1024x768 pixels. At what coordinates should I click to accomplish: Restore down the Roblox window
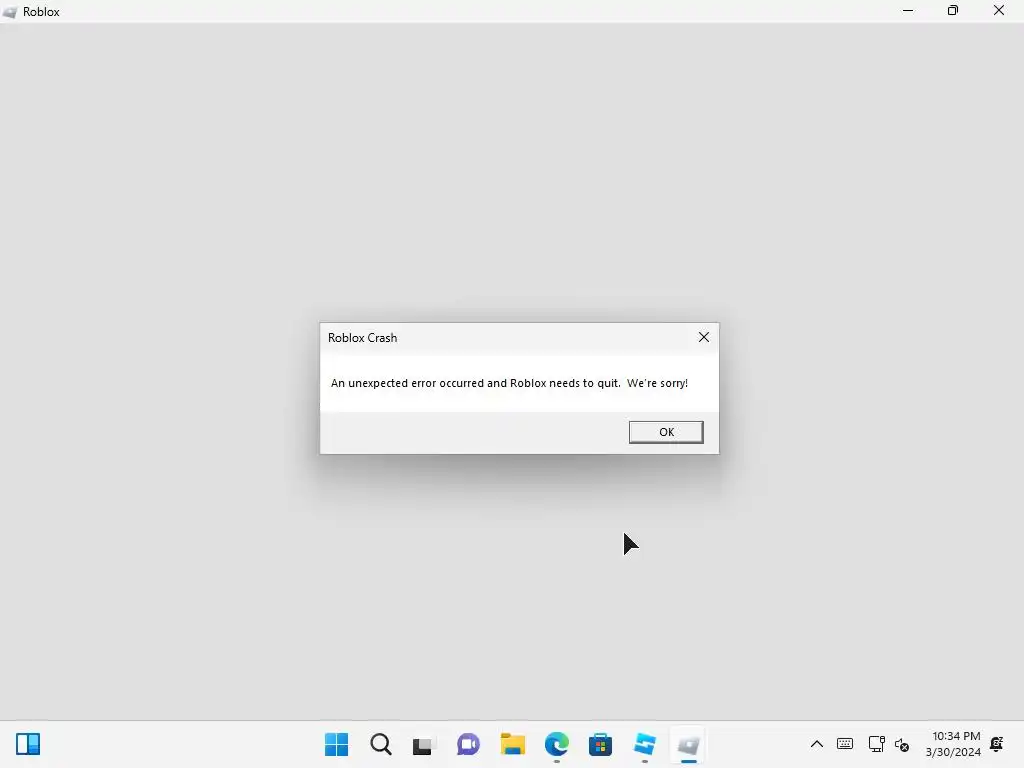pyautogui.click(x=953, y=10)
